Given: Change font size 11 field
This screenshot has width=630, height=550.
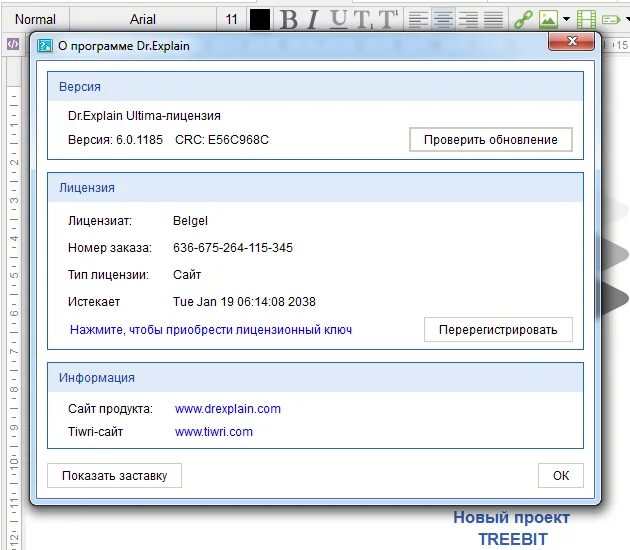Looking at the screenshot, I should pos(231,19).
